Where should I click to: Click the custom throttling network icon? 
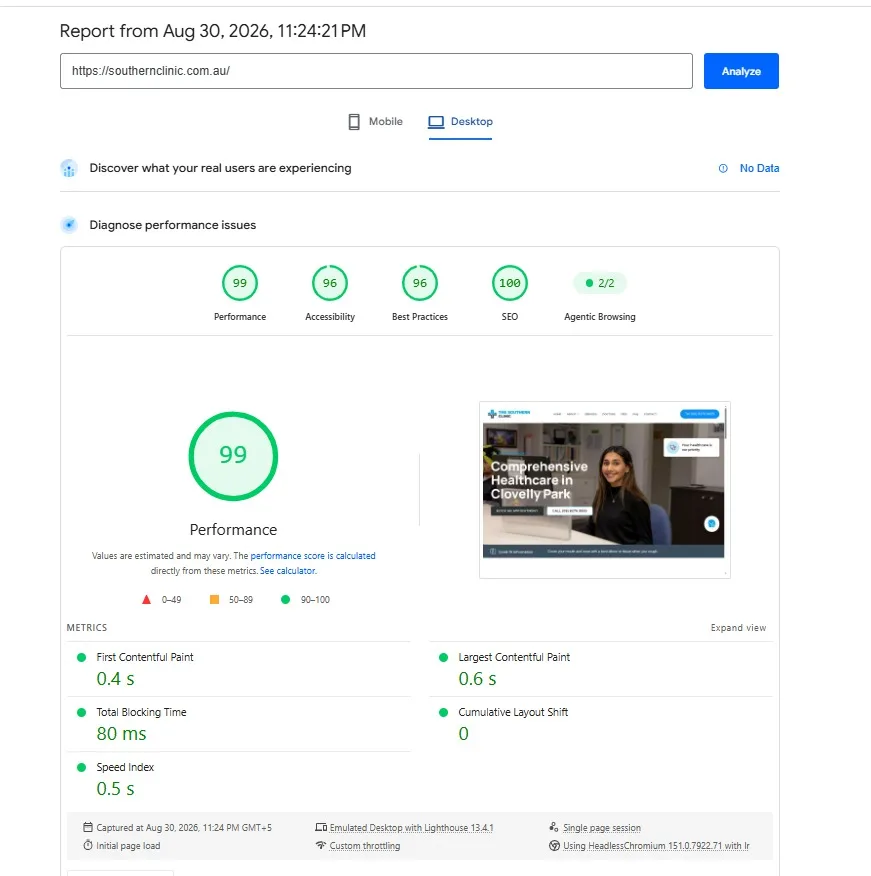[321, 845]
